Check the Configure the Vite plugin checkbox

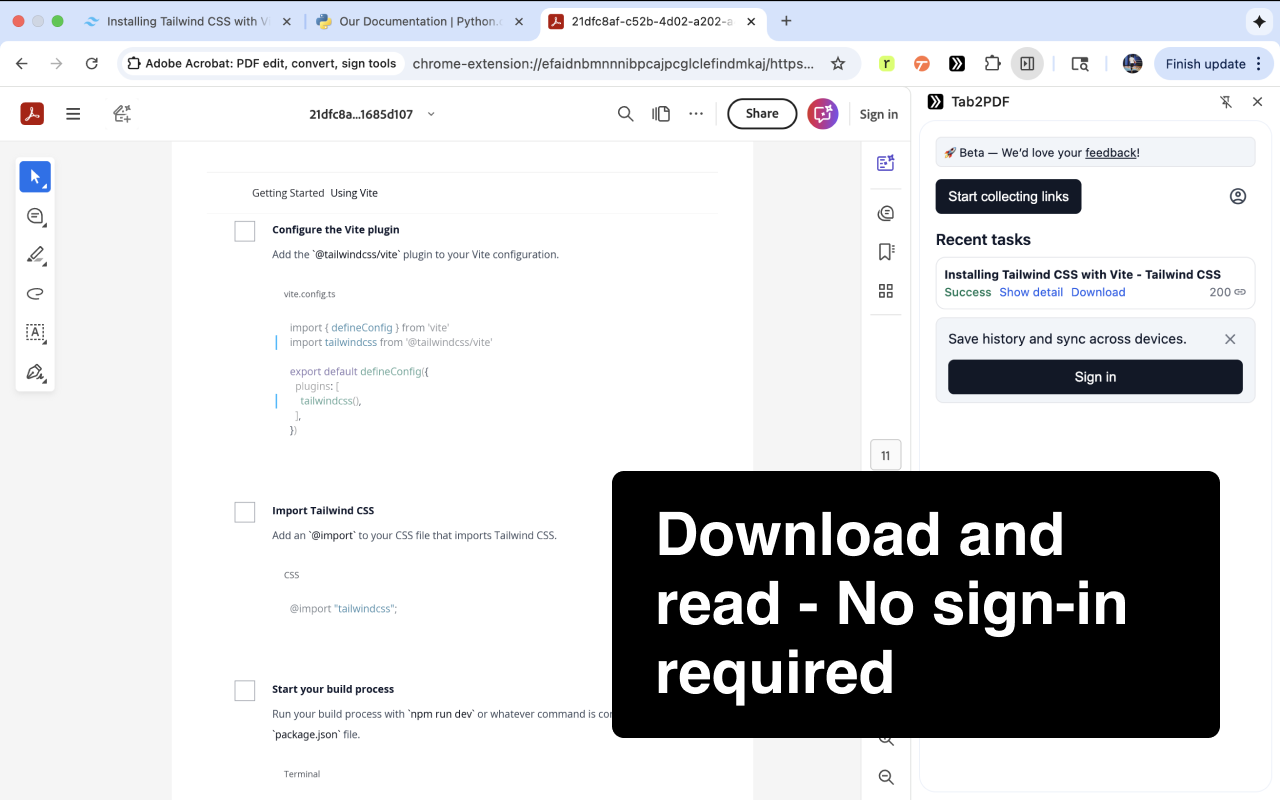click(244, 231)
